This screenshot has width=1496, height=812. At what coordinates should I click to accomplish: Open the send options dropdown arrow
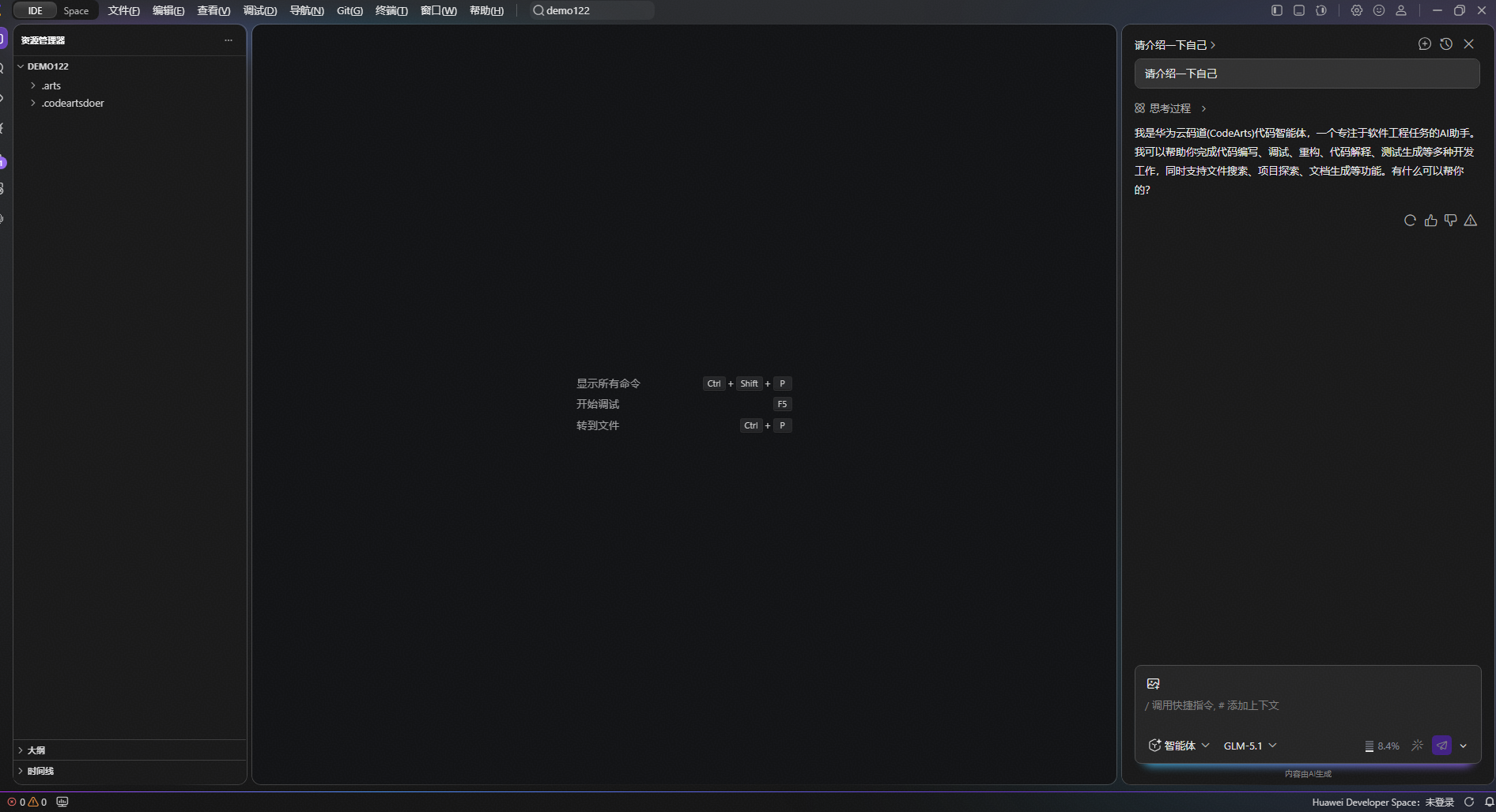click(x=1464, y=746)
